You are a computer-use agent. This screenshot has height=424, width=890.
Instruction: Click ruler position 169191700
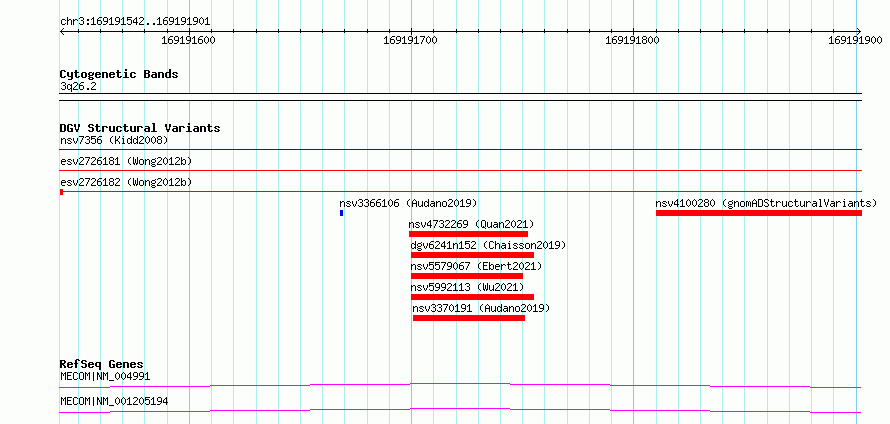coord(411,40)
